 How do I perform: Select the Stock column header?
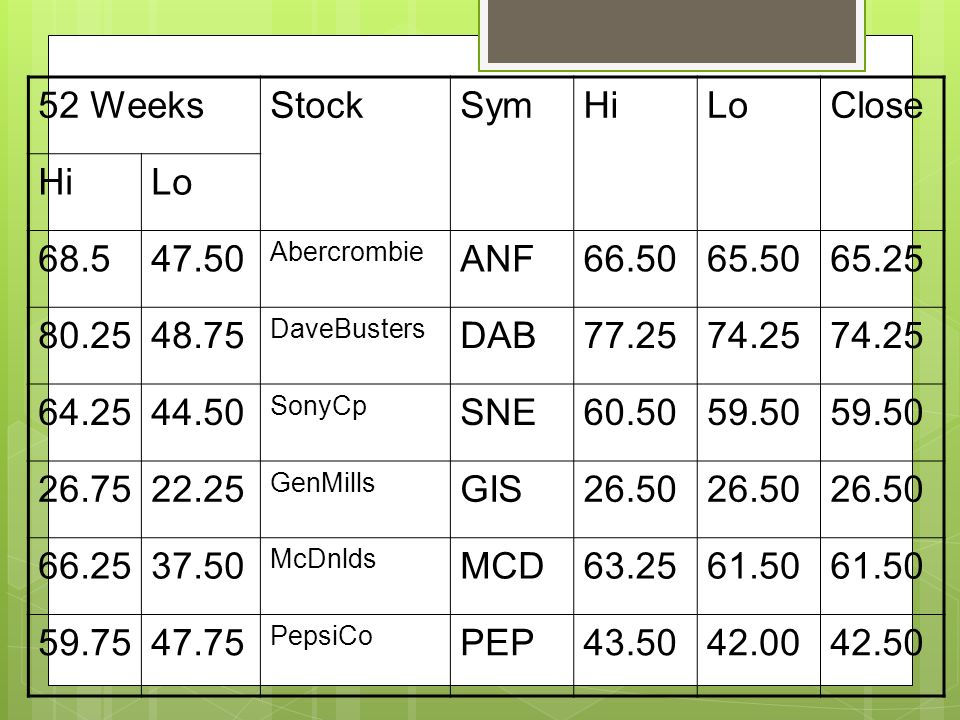pyautogui.click(x=355, y=154)
